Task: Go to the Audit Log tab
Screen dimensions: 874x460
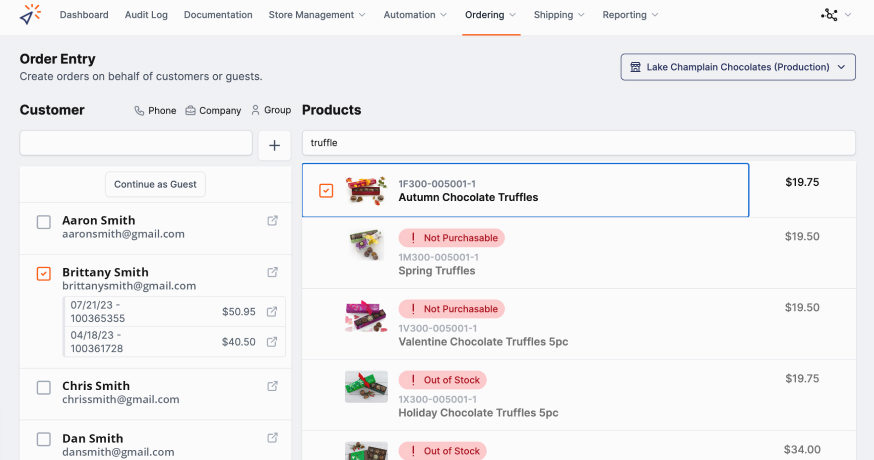Action: point(146,15)
